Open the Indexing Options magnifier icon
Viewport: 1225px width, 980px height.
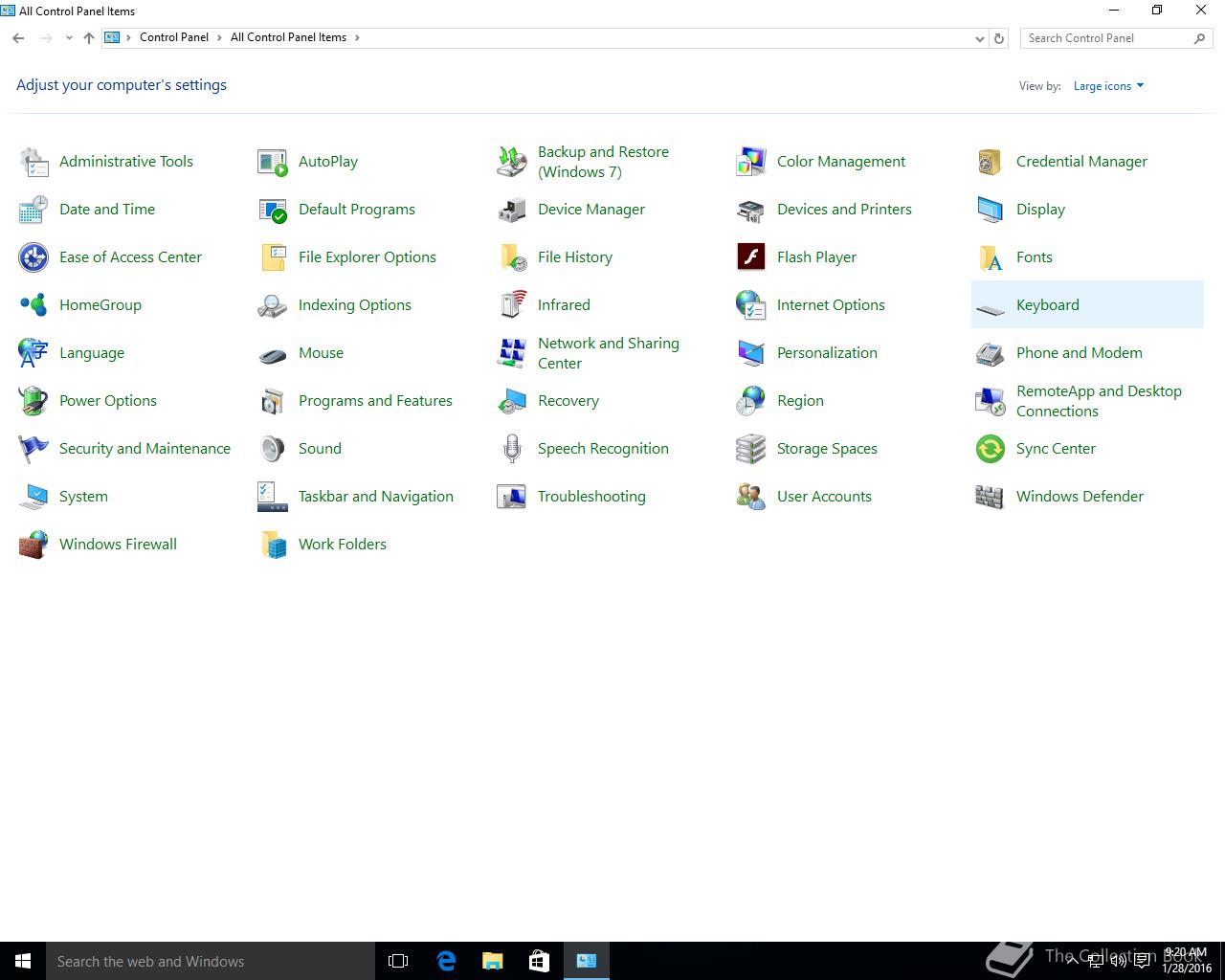click(273, 305)
